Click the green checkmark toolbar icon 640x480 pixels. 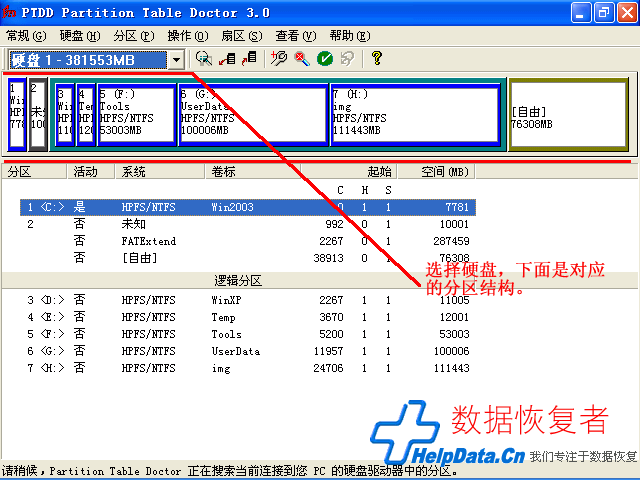tap(325, 59)
